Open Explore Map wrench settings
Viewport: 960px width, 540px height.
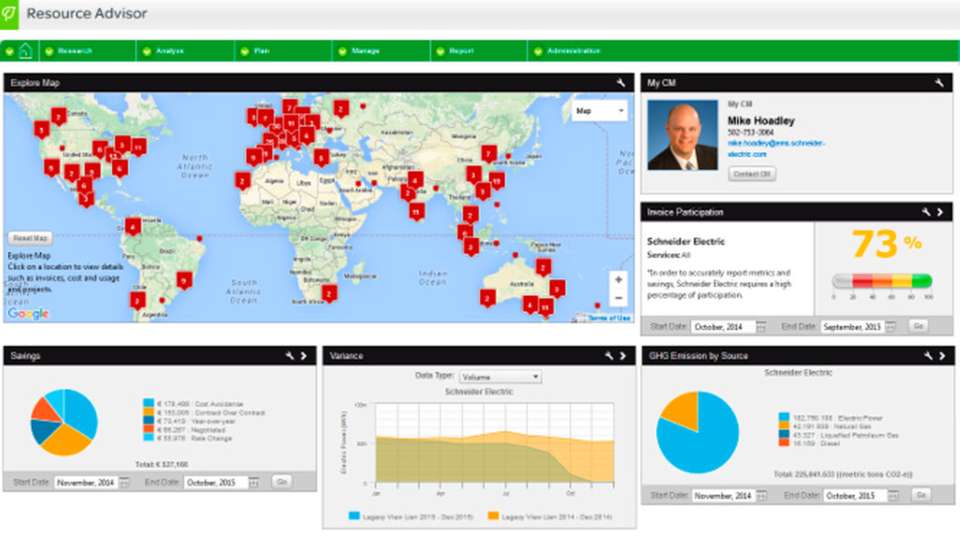click(x=621, y=83)
